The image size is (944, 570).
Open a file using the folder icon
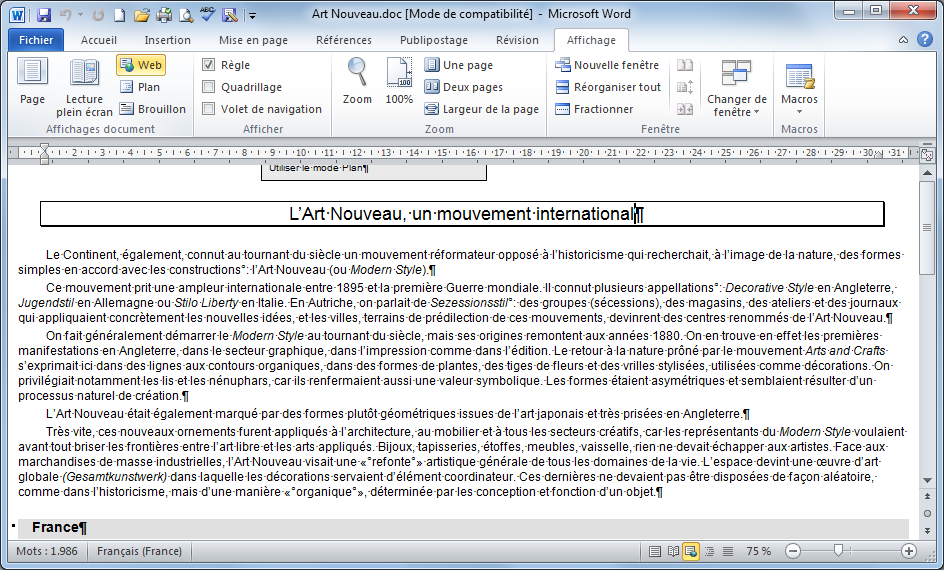[141, 14]
